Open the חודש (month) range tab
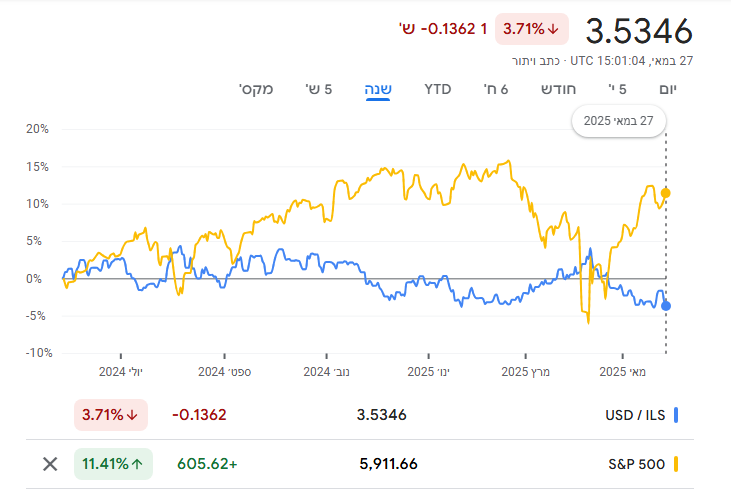The image size is (731, 494). [x=559, y=89]
